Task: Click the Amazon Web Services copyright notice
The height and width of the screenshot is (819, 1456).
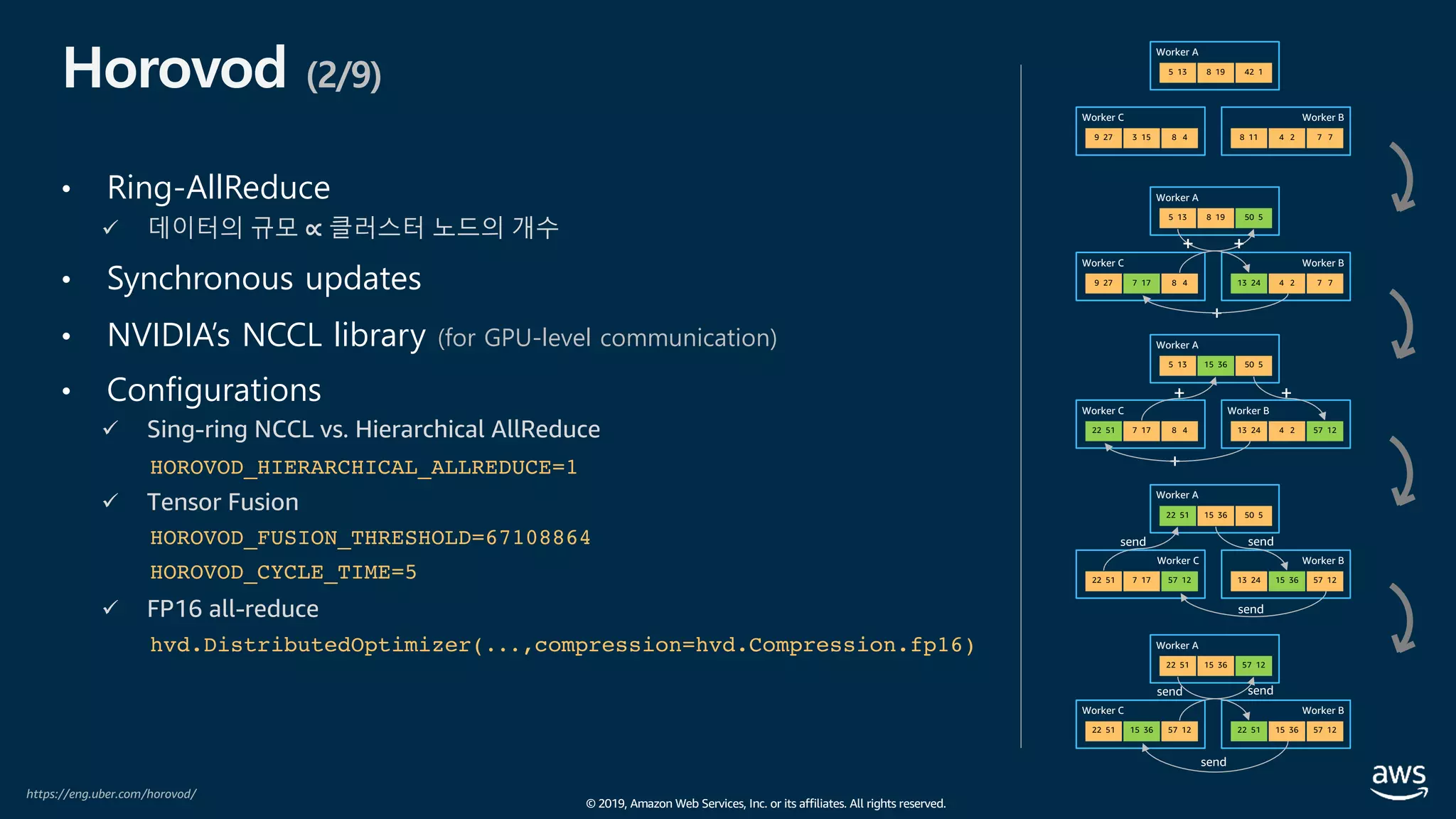Action: (765, 803)
